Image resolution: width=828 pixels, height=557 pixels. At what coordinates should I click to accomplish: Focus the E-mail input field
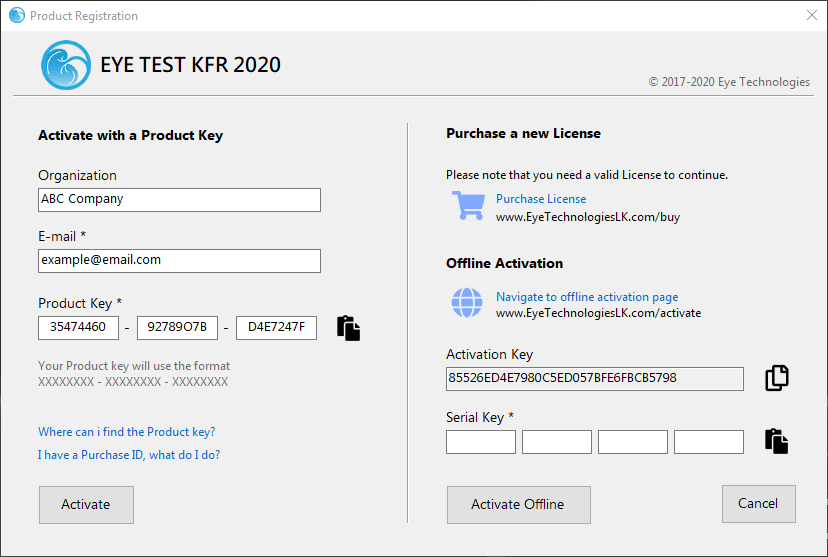[180, 261]
